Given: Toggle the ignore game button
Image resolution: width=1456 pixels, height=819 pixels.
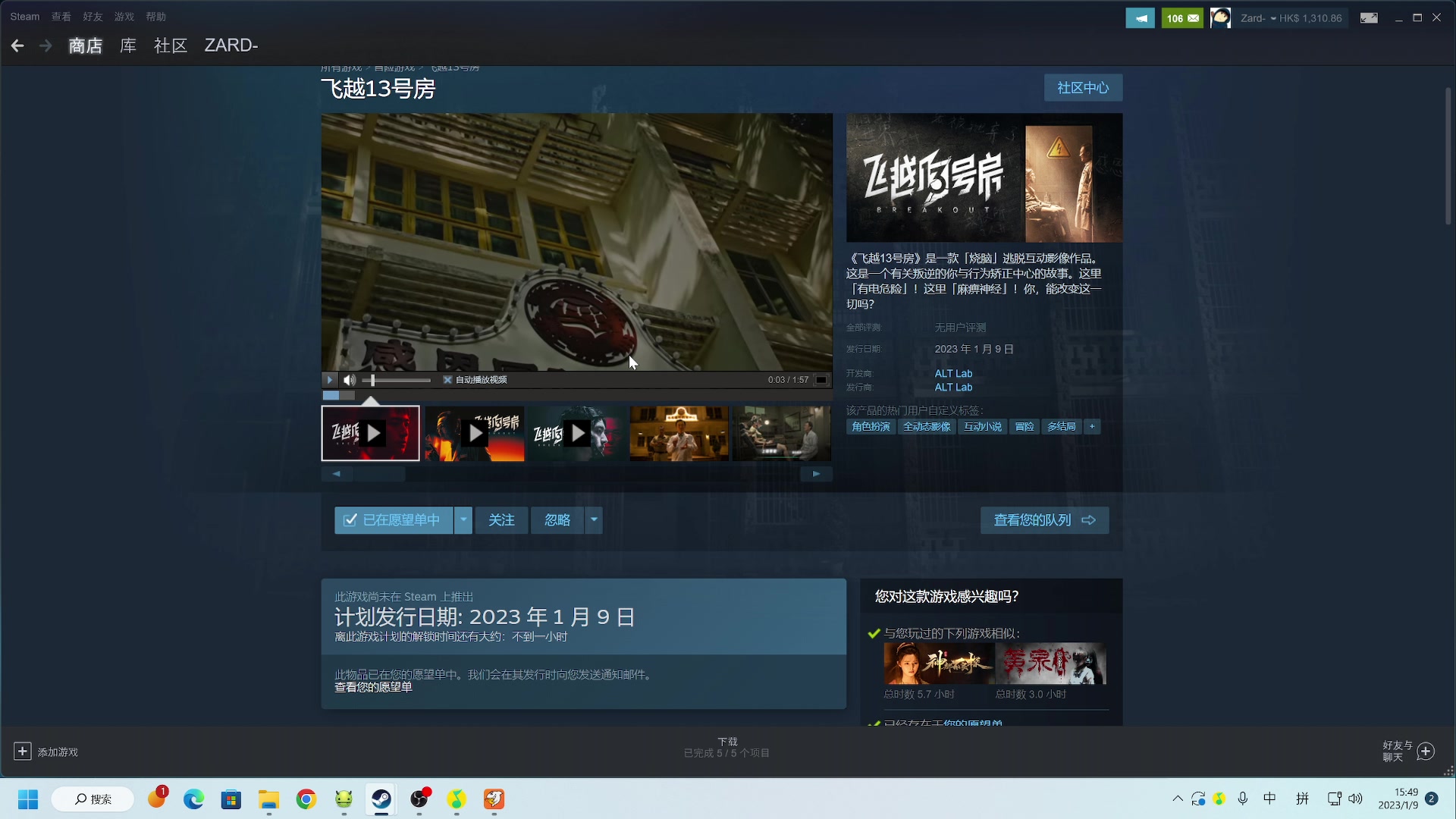Looking at the screenshot, I should click(x=557, y=520).
